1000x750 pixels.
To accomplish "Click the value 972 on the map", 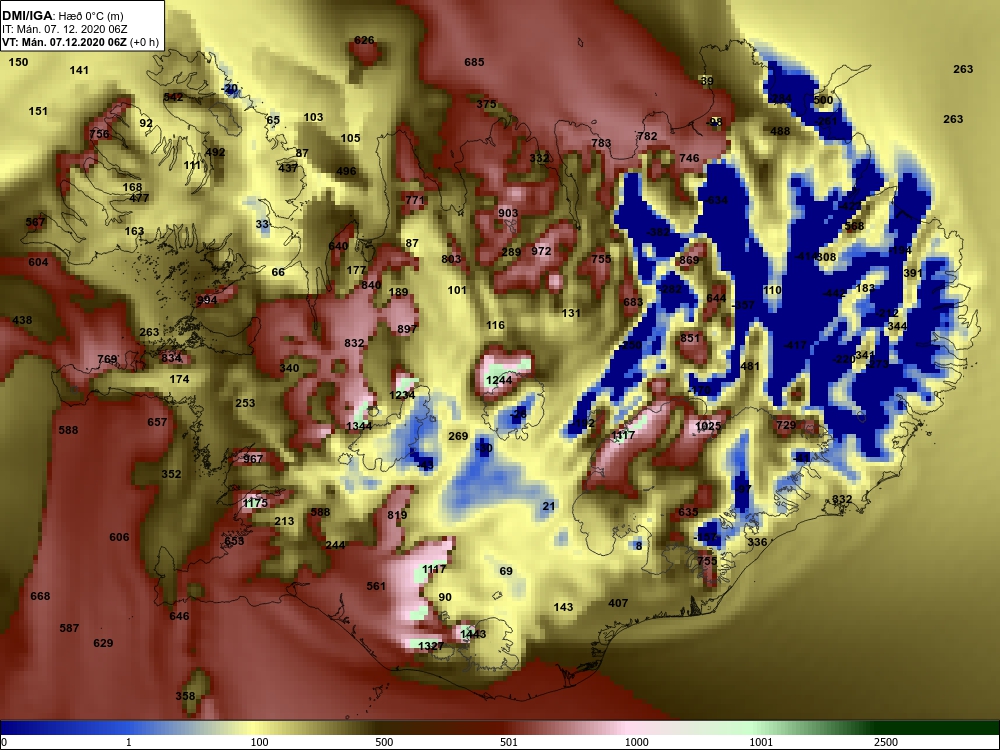I will pyautogui.click(x=541, y=251).
